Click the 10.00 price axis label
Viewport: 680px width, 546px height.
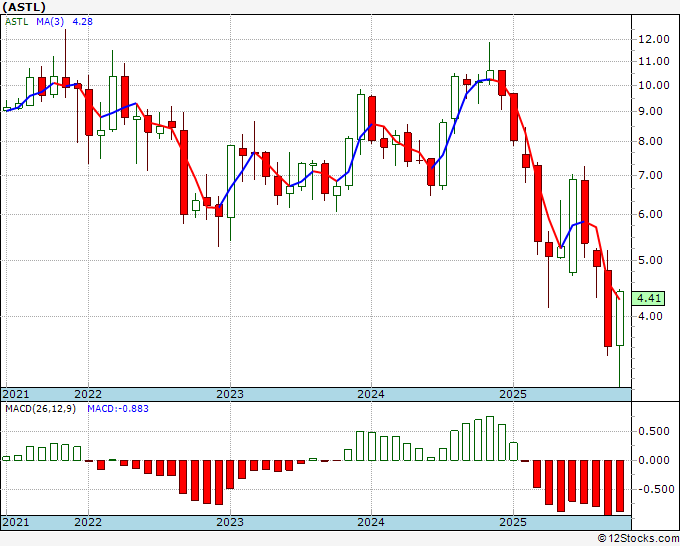coord(654,85)
